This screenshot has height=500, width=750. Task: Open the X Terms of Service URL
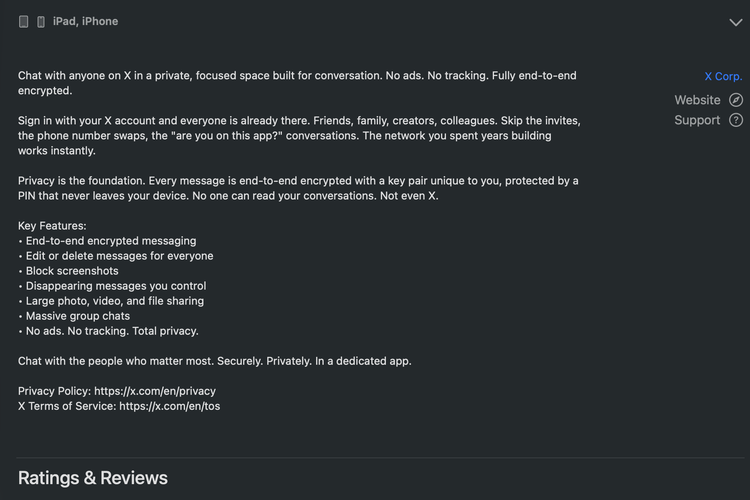click(x=169, y=406)
